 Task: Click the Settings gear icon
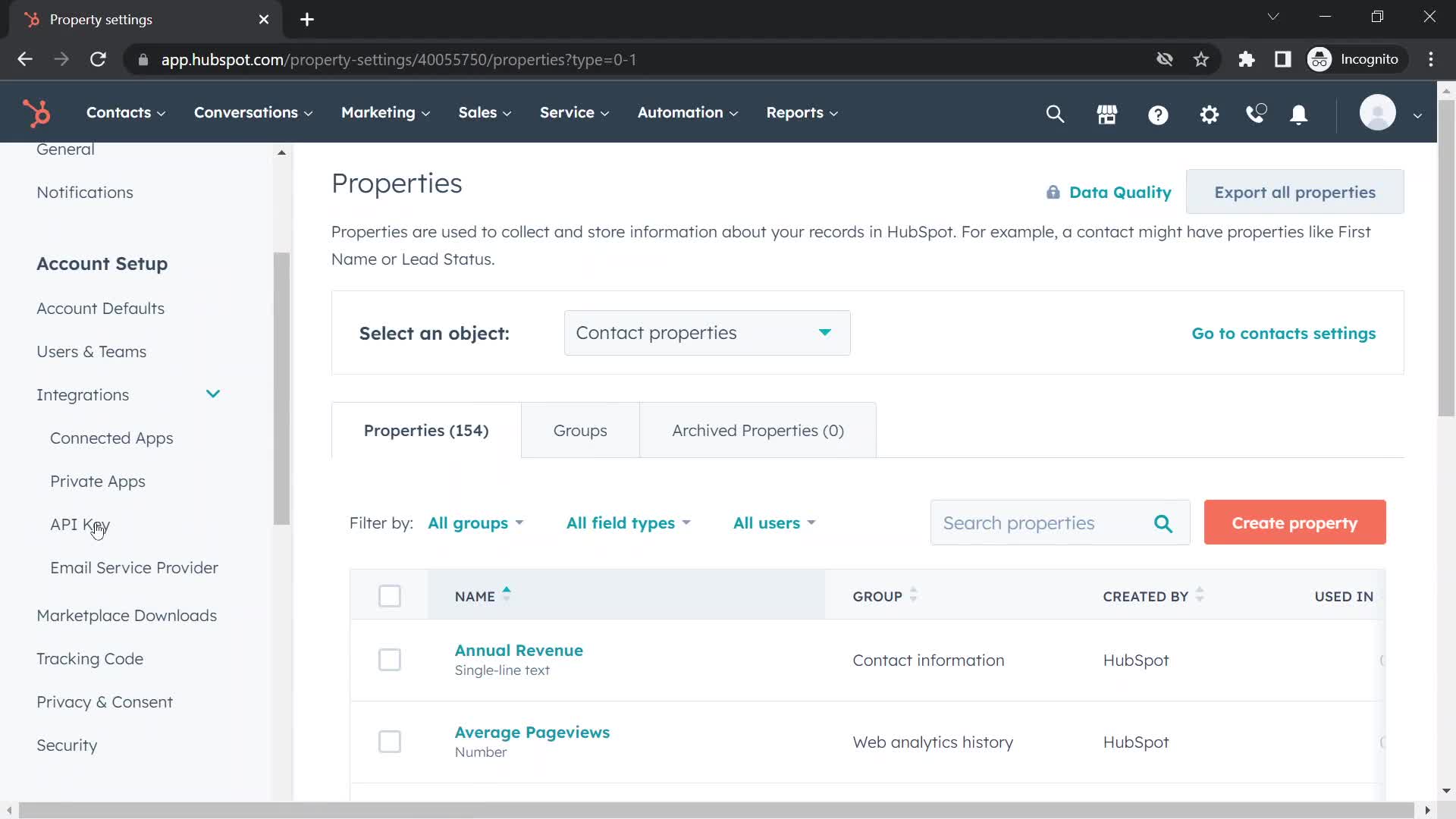pos(1209,113)
